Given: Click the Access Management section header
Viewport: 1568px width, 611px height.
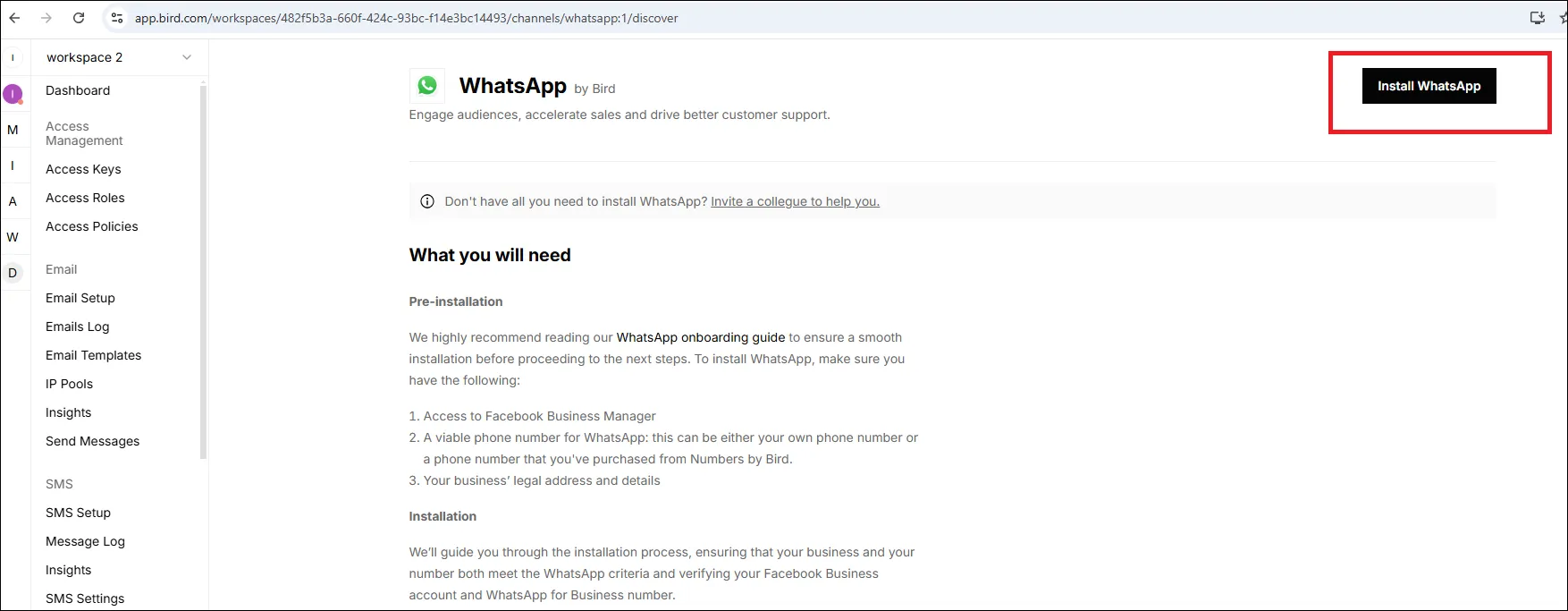Looking at the screenshot, I should [x=84, y=133].
